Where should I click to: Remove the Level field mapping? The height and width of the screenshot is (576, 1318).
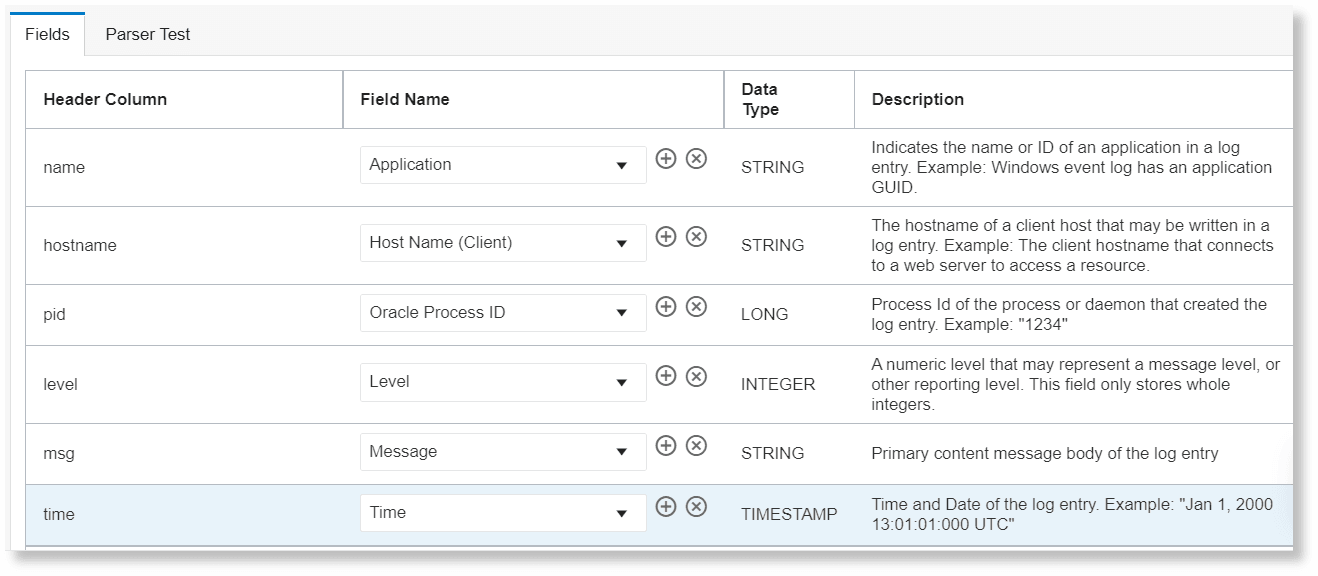(694, 376)
